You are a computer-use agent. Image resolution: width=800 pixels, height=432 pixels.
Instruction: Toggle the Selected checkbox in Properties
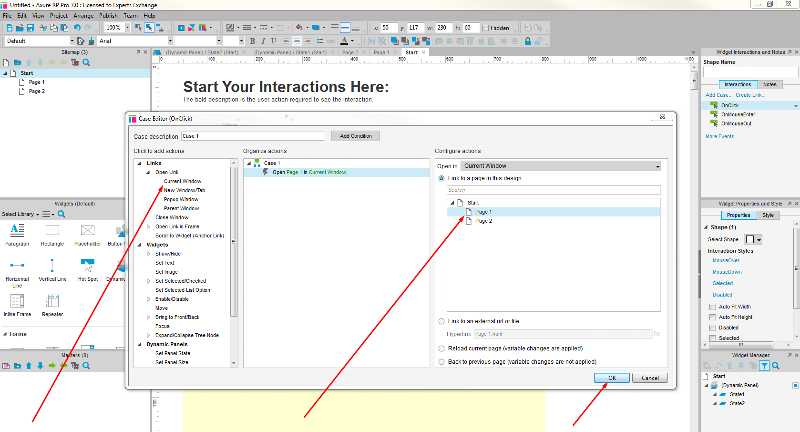pos(712,338)
